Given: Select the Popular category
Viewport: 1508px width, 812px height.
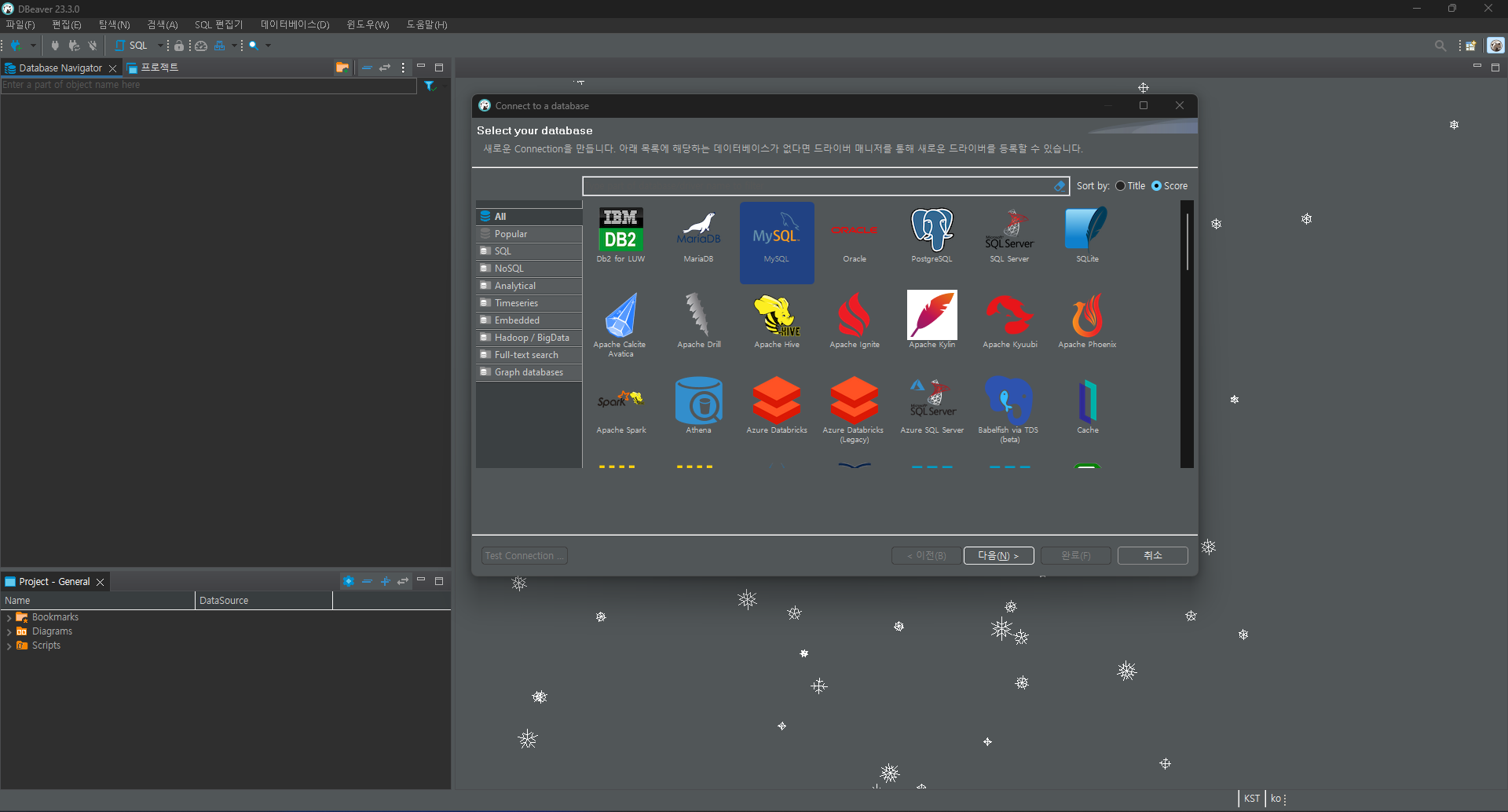Looking at the screenshot, I should pos(529,234).
